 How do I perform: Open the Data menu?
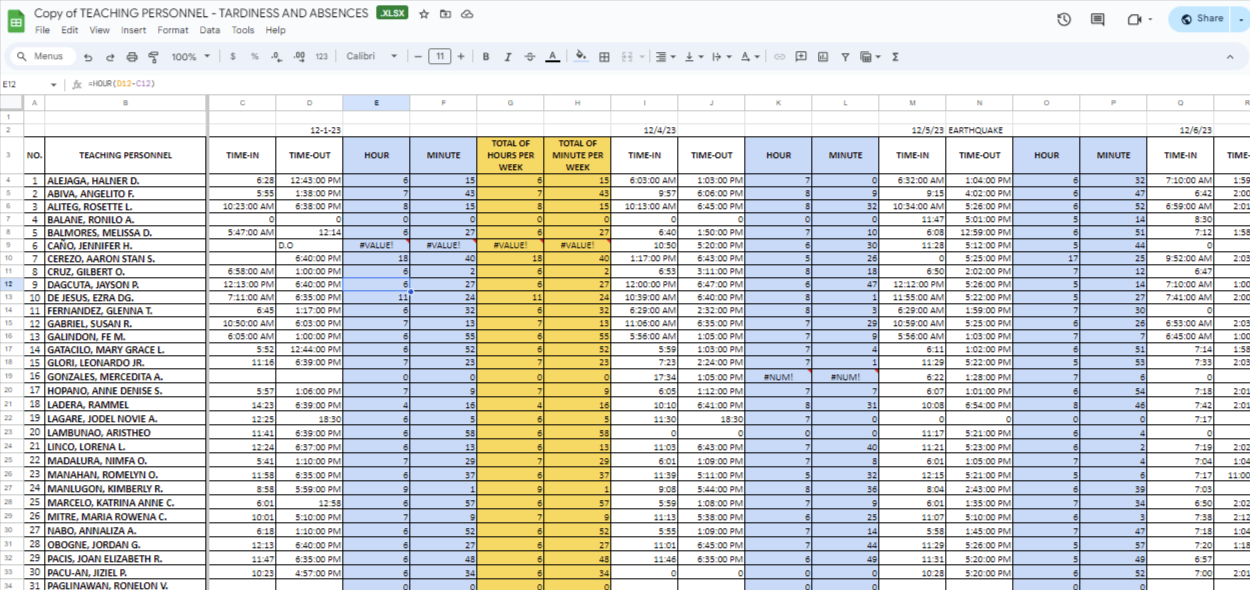[209, 30]
